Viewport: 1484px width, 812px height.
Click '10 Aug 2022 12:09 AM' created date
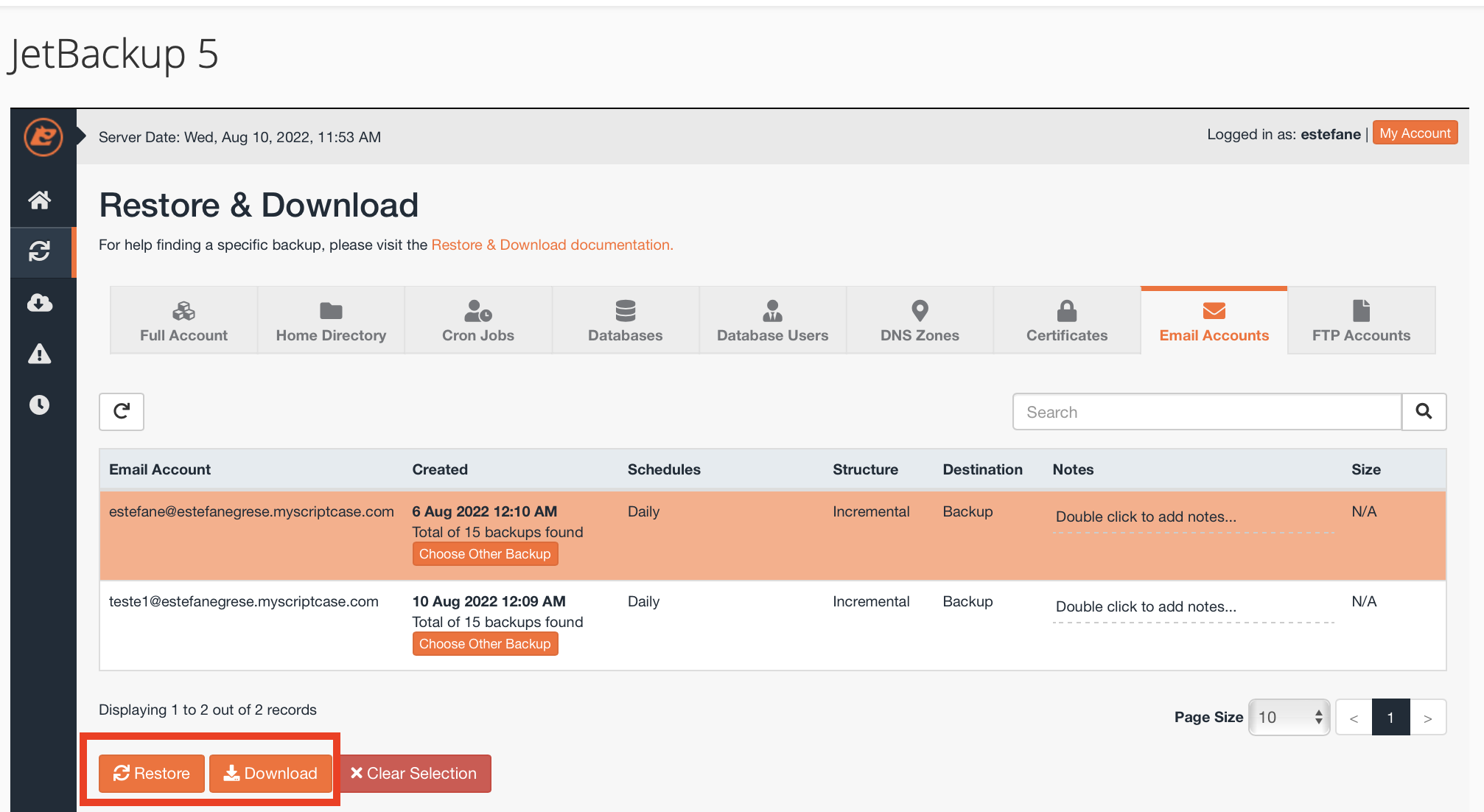point(489,601)
